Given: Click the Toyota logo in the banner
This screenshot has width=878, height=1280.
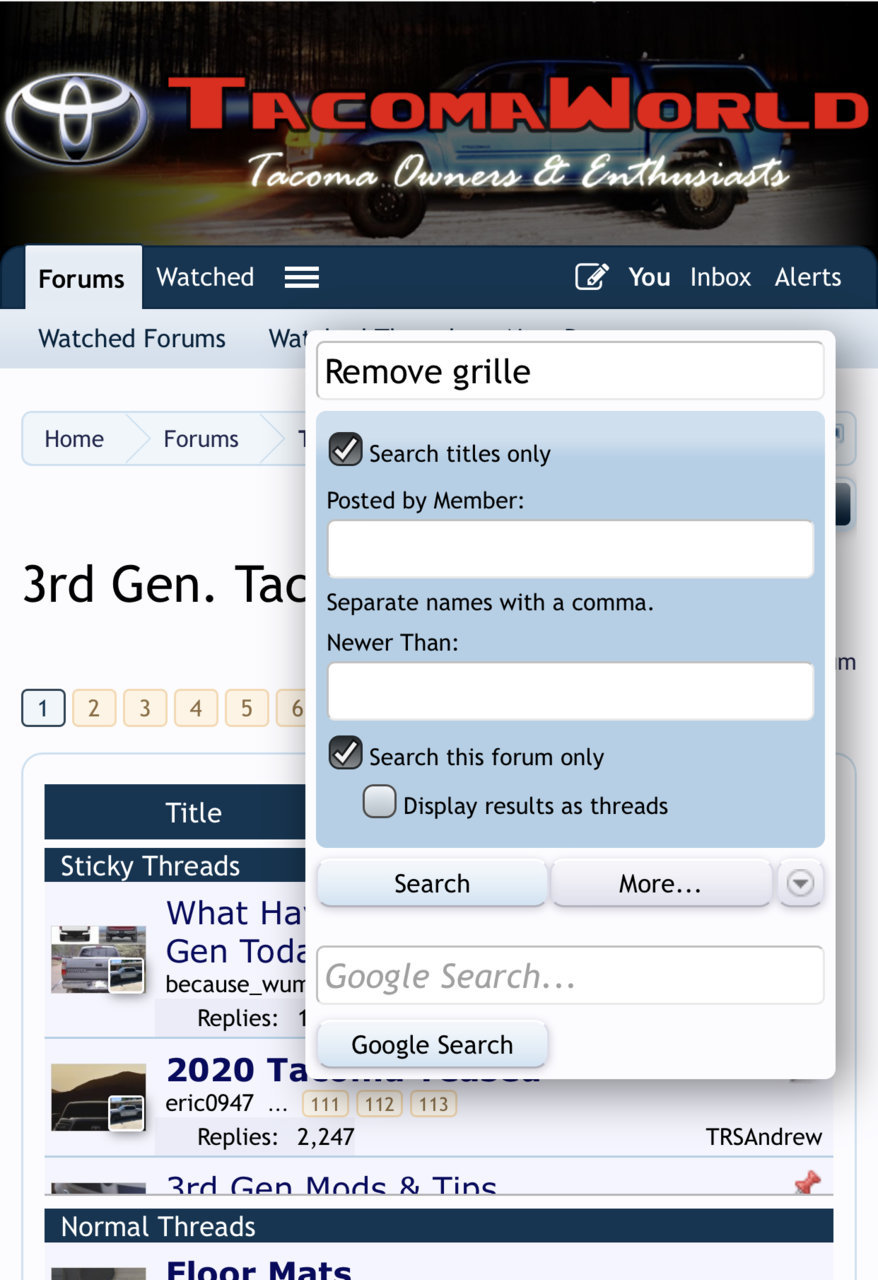Looking at the screenshot, I should tap(76, 119).
